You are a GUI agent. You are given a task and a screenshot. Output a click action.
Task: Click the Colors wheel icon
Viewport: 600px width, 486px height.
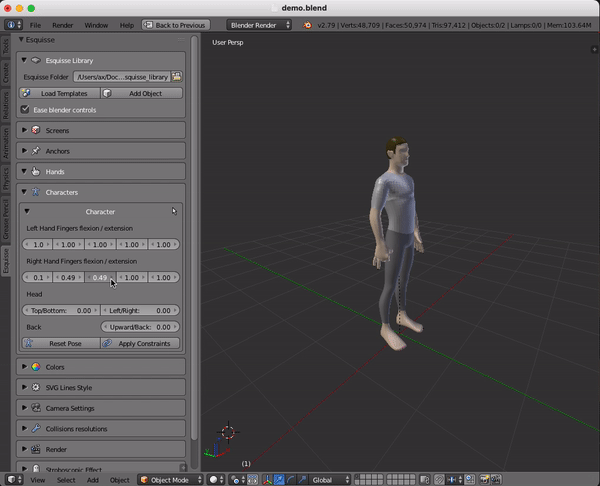36,367
